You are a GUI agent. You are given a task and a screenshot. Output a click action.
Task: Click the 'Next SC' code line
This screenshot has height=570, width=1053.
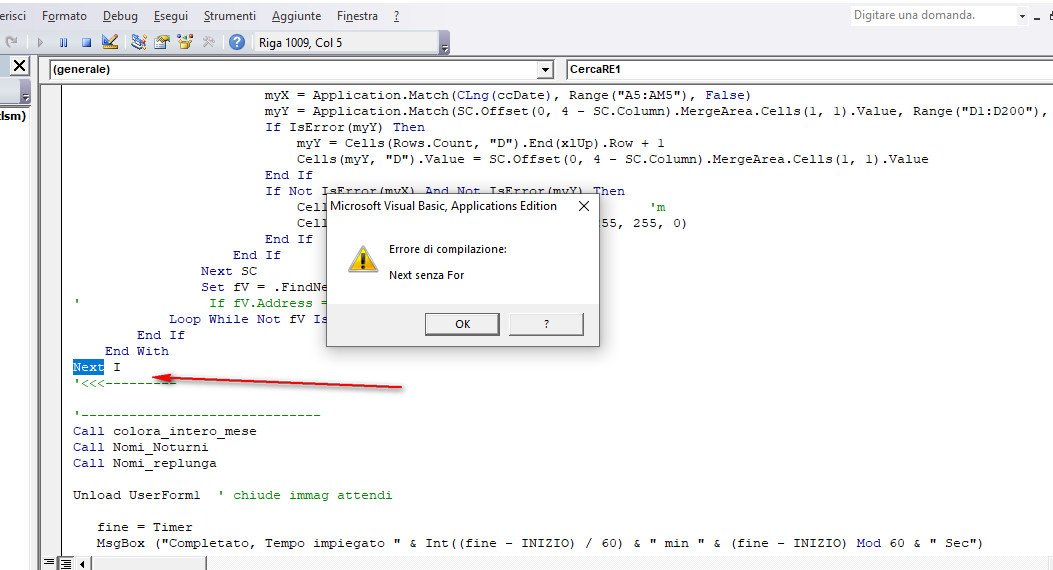(x=229, y=271)
